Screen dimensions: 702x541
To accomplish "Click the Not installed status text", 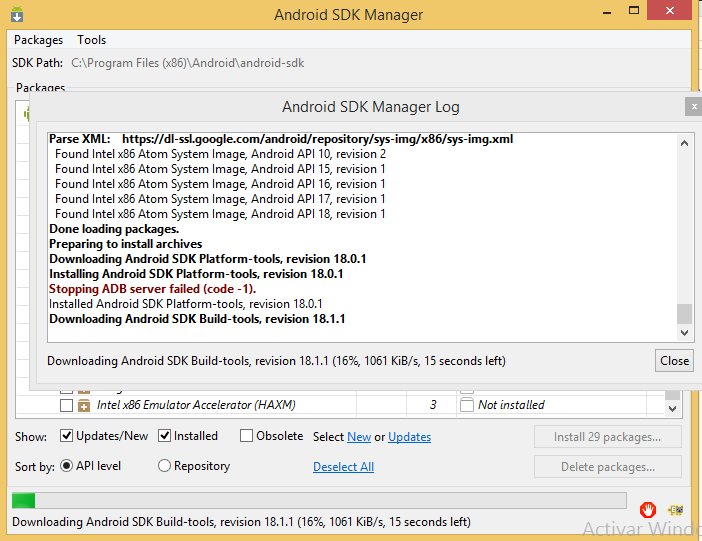I will click(x=511, y=405).
